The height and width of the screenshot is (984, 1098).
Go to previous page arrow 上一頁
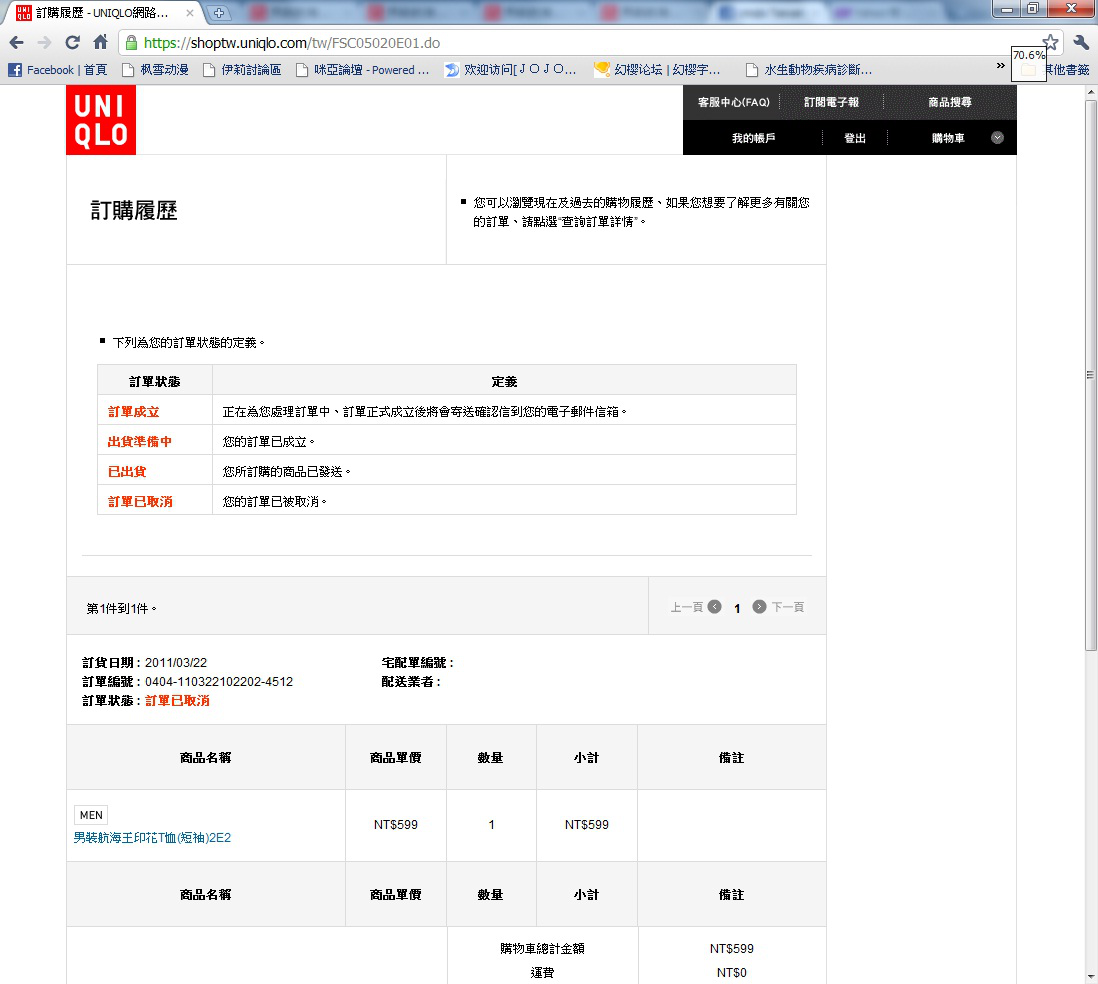[714, 607]
